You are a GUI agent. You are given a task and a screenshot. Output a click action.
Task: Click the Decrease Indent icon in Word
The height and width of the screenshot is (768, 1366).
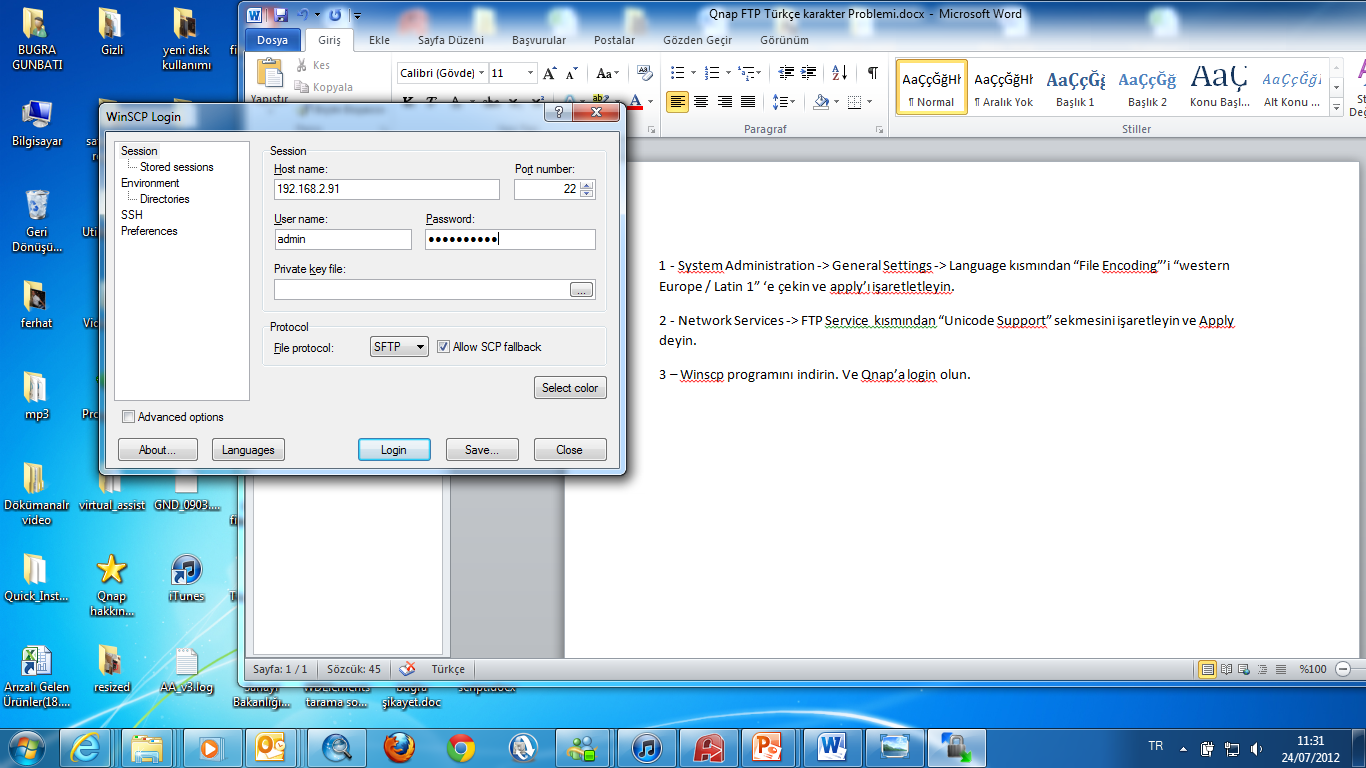[785, 73]
